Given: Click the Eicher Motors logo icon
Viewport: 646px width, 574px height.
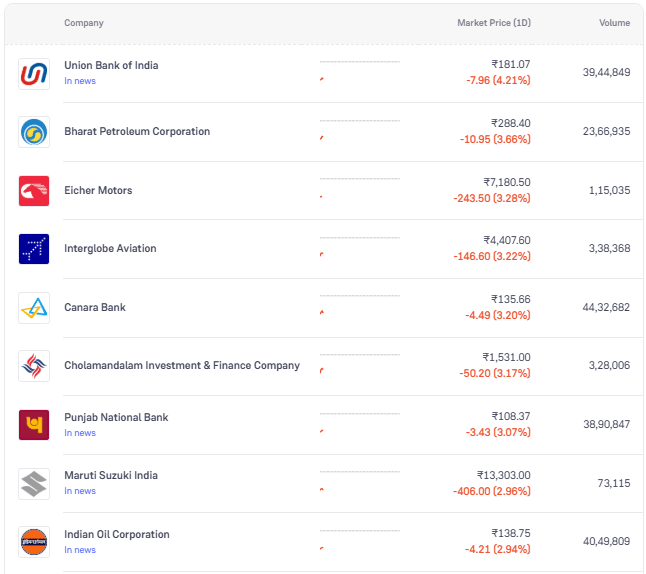Looking at the screenshot, I should pos(34,190).
